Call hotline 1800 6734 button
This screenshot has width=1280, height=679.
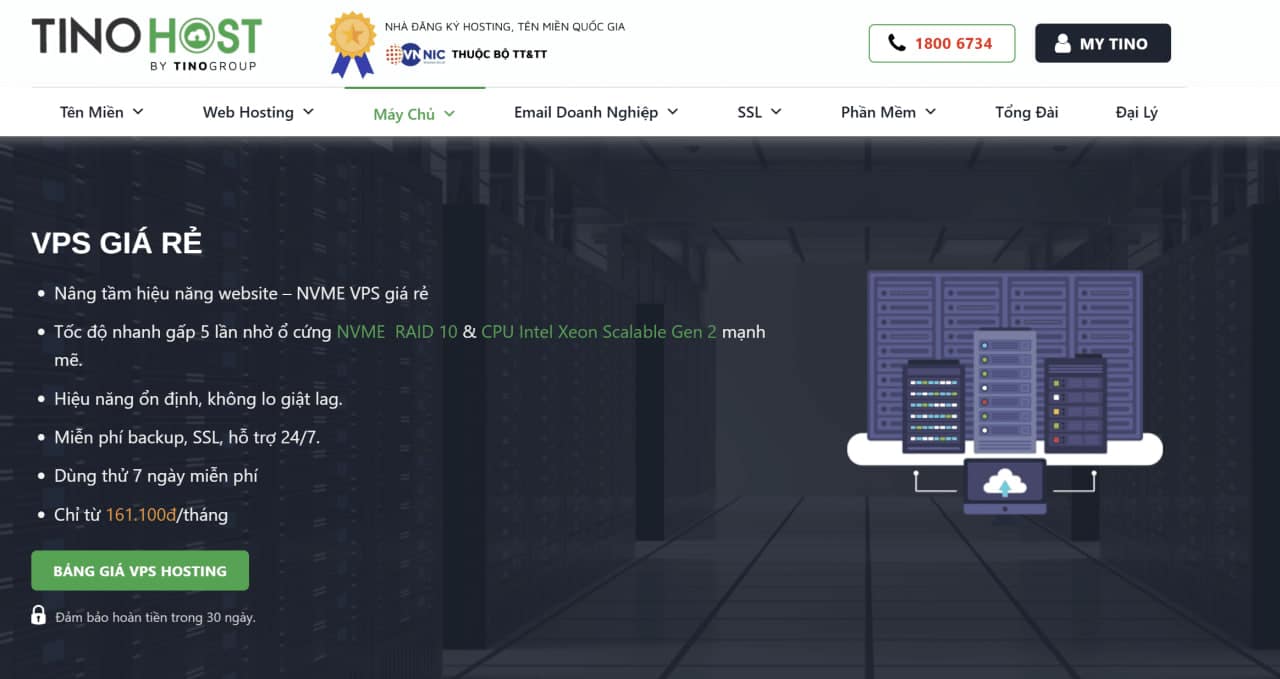(x=942, y=44)
